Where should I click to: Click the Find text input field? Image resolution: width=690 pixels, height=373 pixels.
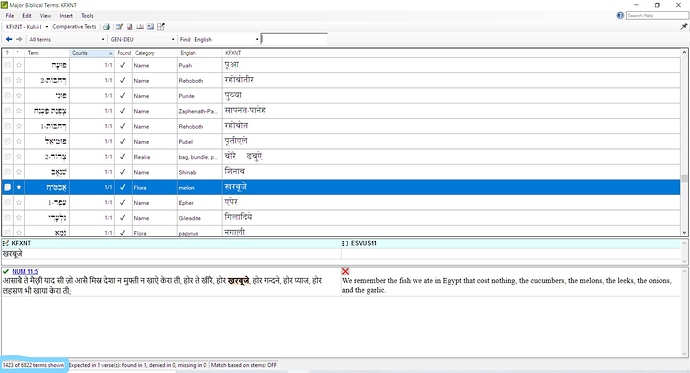coord(294,39)
